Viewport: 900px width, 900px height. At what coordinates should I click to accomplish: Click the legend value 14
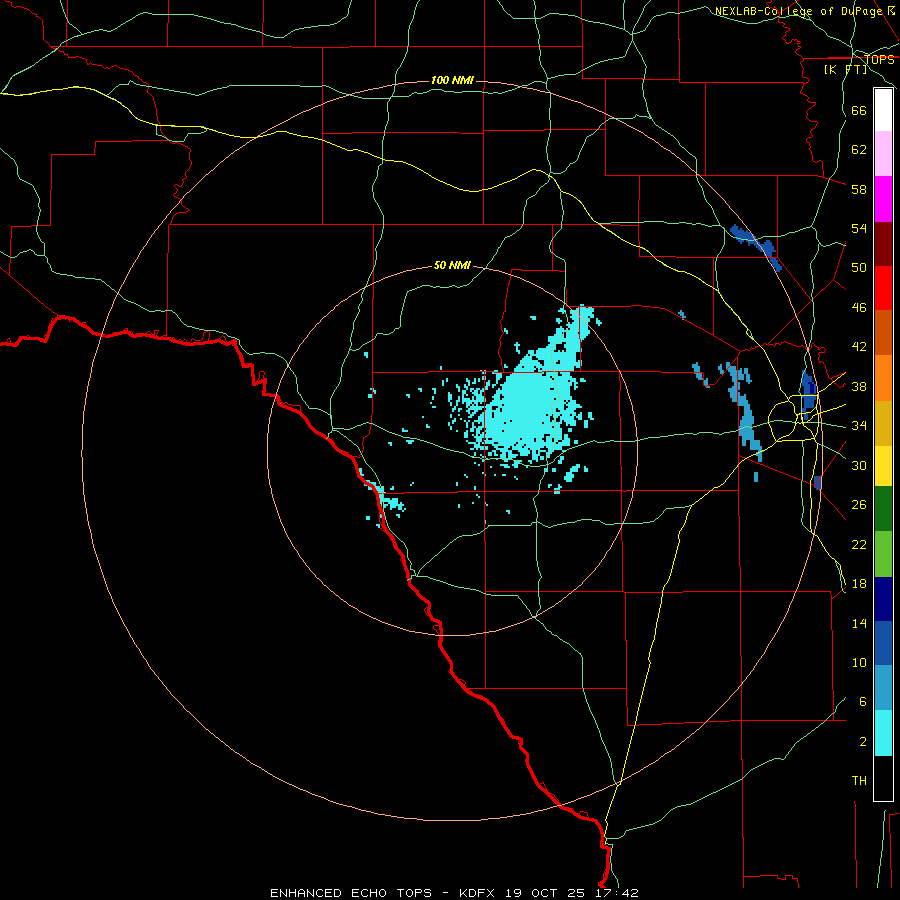859,623
